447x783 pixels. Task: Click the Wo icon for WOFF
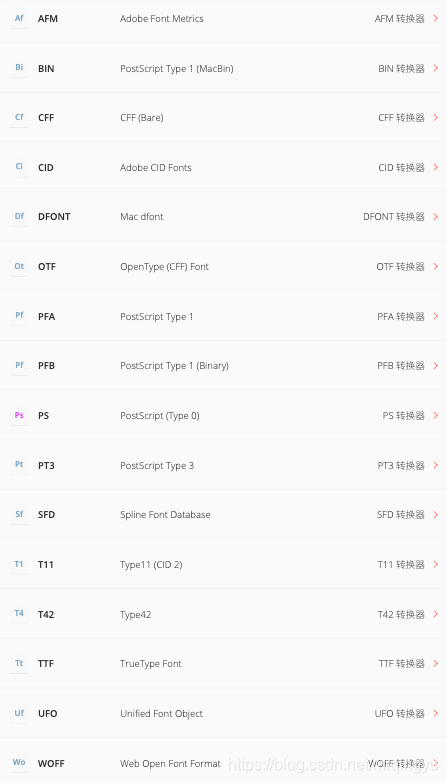tap(19, 763)
